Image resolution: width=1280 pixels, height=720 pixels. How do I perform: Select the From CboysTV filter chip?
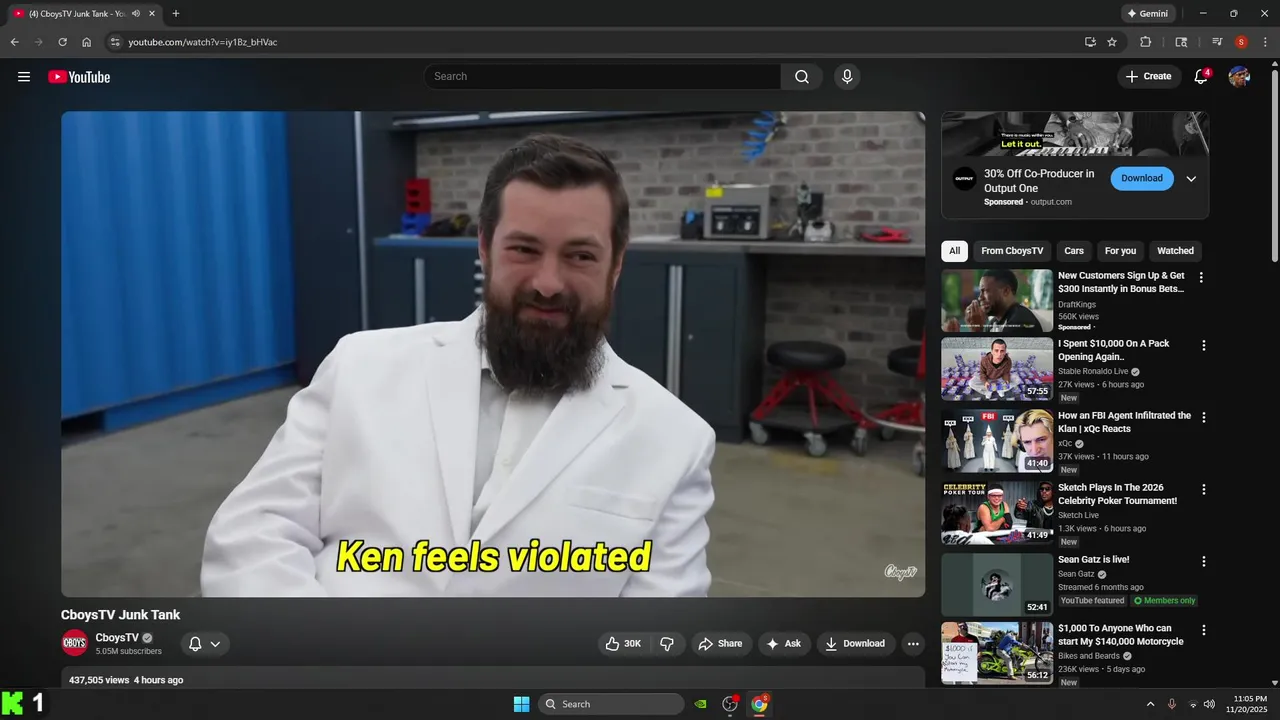1012,251
